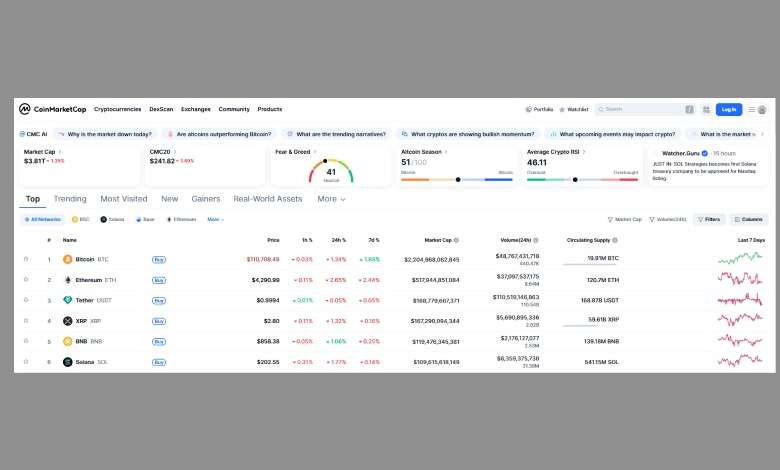Viewport: 780px width, 470px height.
Task: Click the Tether coin icon
Action: click(68, 300)
